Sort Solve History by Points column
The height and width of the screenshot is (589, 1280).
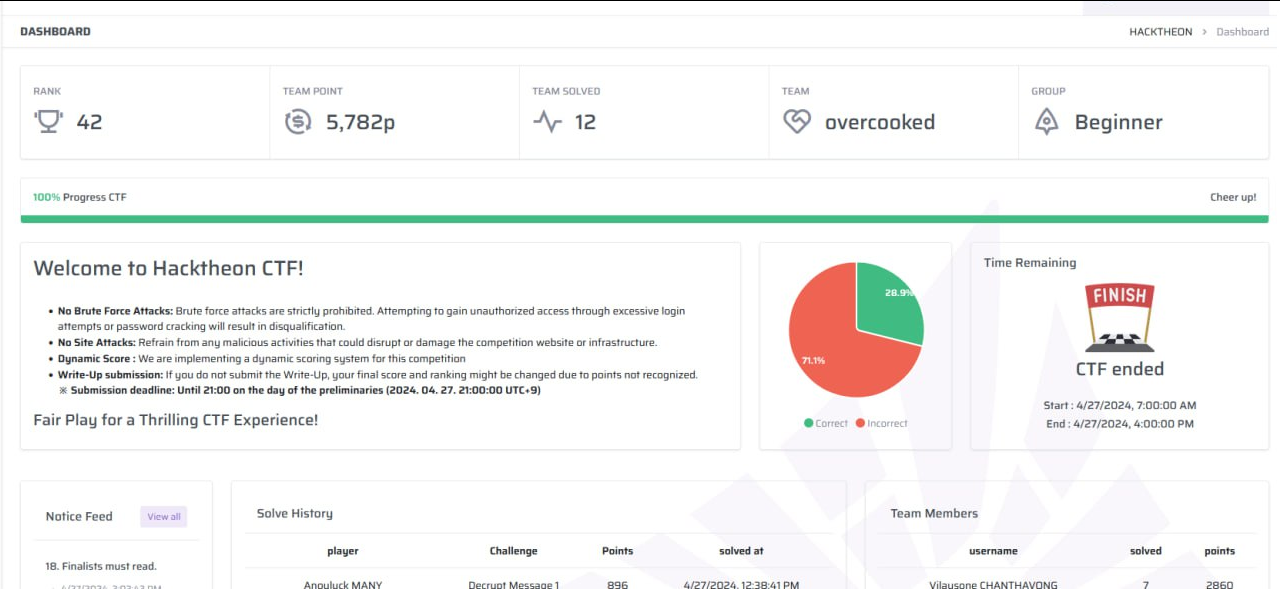tap(617, 550)
